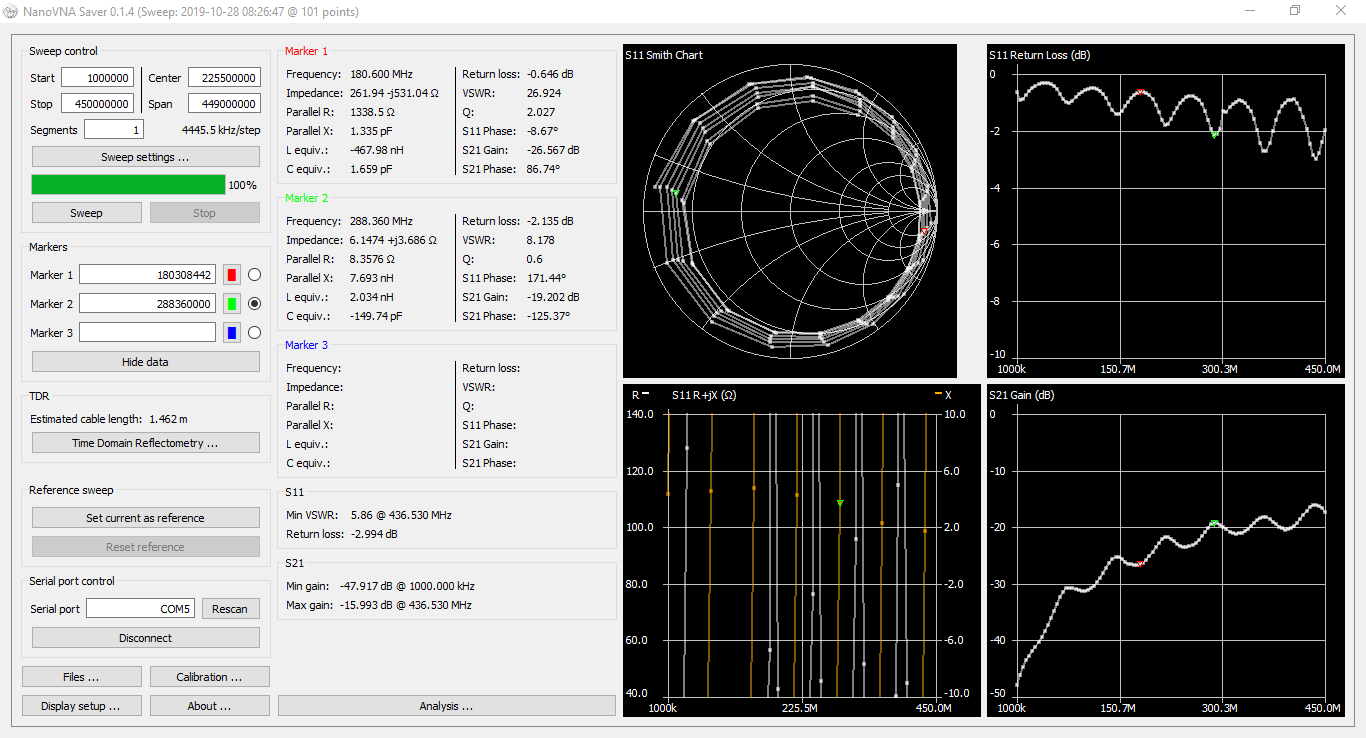The height and width of the screenshot is (738, 1366).
Task: Open the Display setup window
Action: click(81, 706)
